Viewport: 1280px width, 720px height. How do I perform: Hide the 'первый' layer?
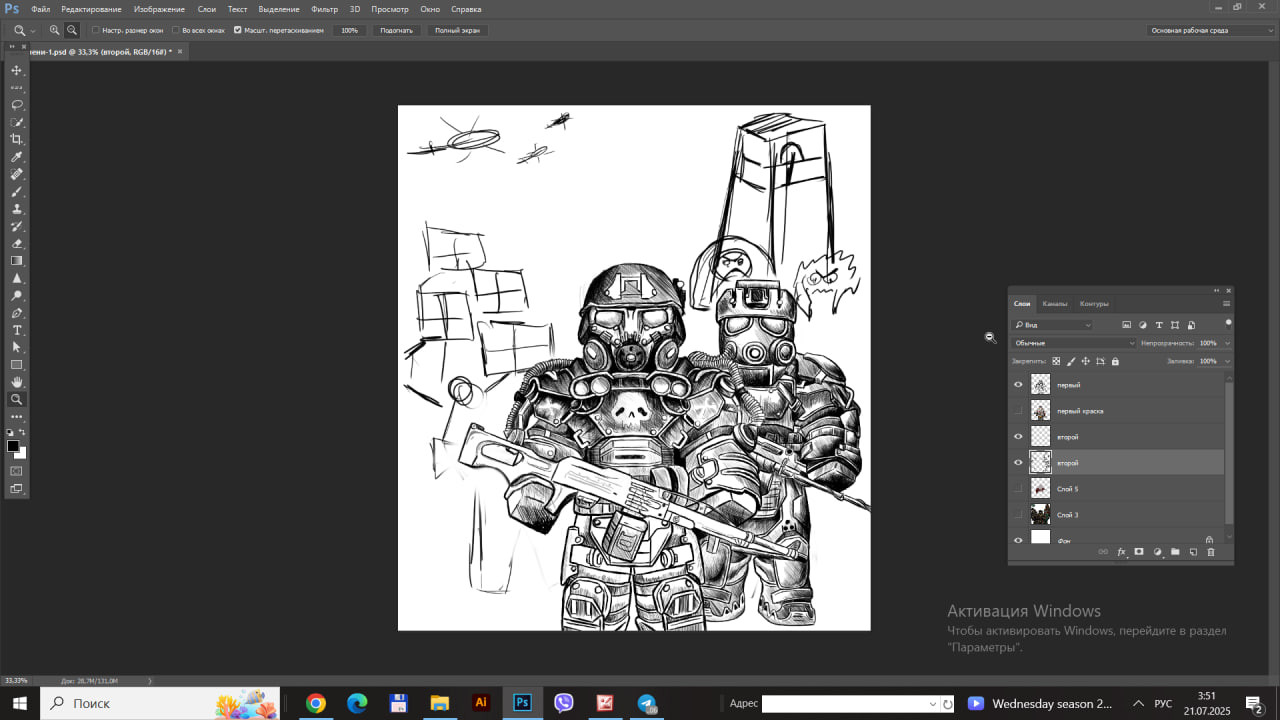[x=1018, y=385]
